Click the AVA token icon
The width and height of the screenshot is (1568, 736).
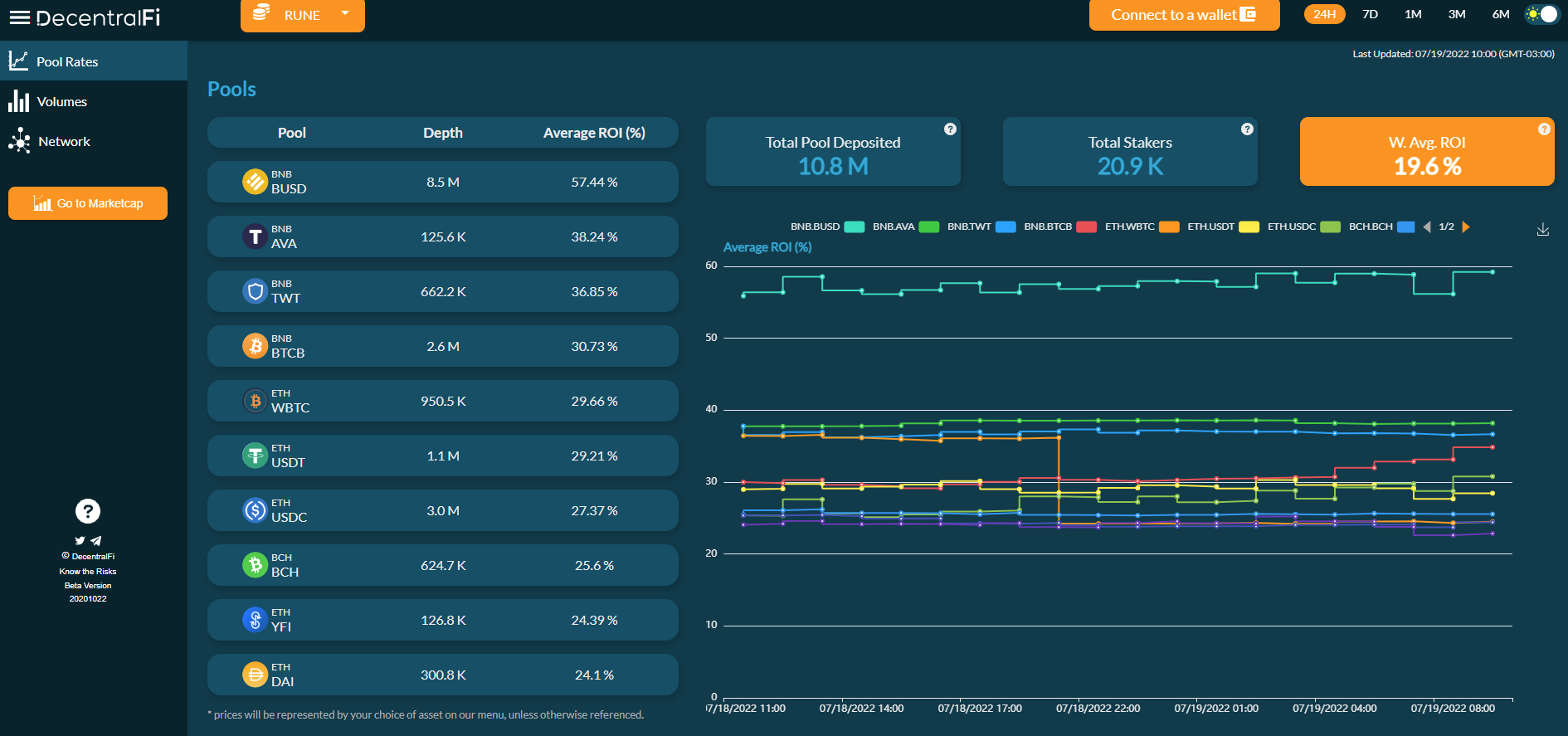pos(255,236)
